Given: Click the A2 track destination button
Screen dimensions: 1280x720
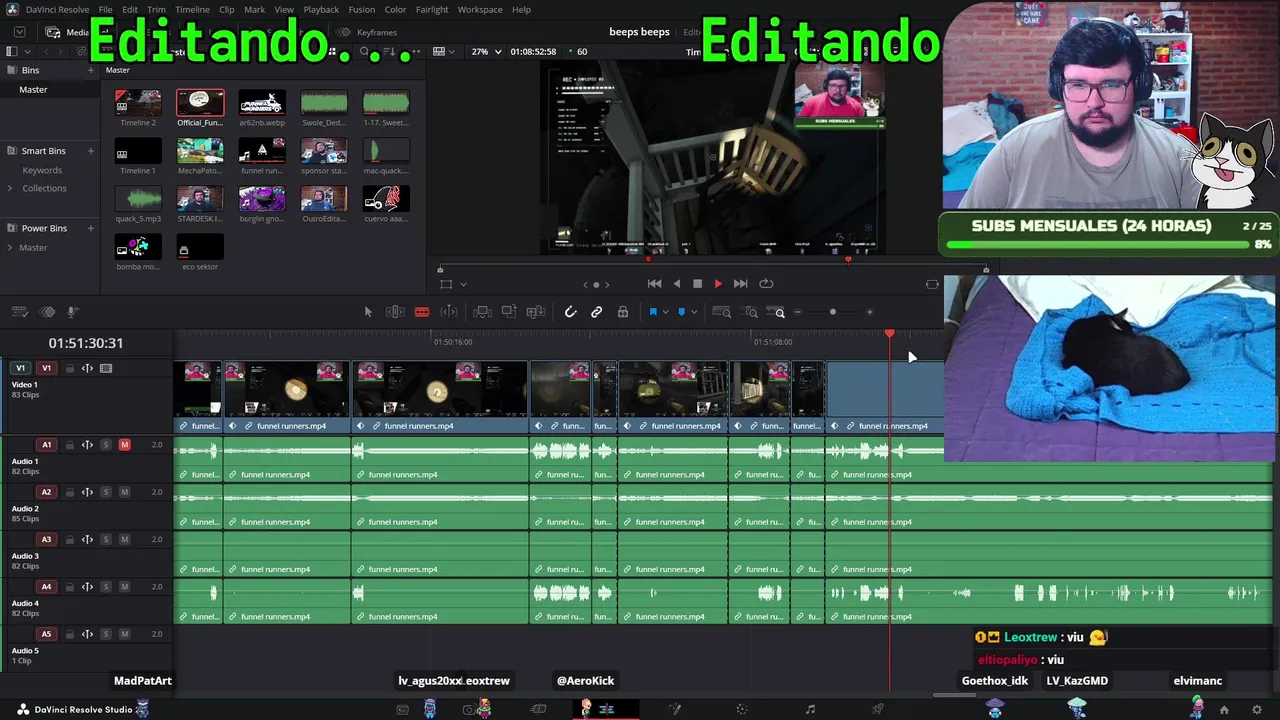Looking at the screenshot, I should click(x=46, y=492).
